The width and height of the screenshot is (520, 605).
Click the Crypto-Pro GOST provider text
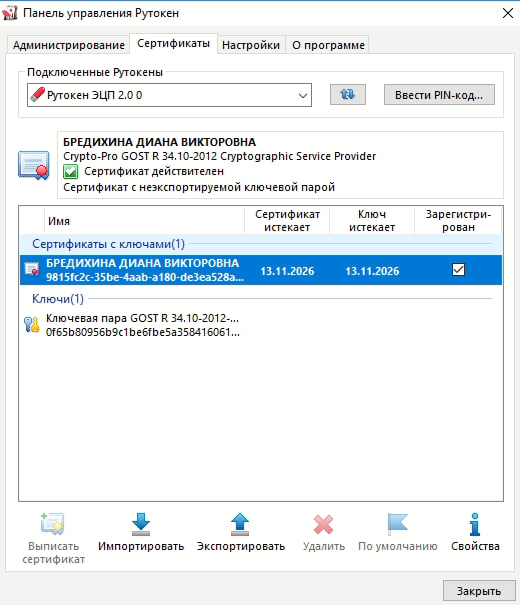pyautogui.click(x=219, y=156)
